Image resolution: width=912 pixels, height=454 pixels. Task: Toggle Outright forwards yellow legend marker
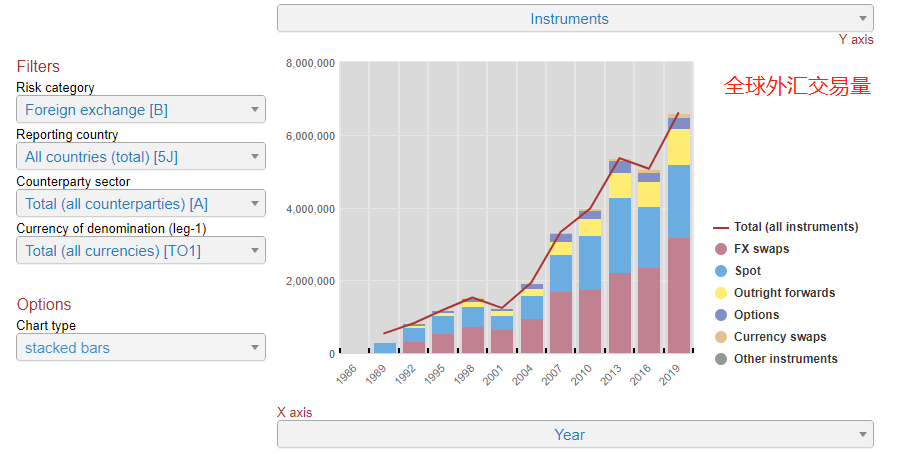[720, 293]
